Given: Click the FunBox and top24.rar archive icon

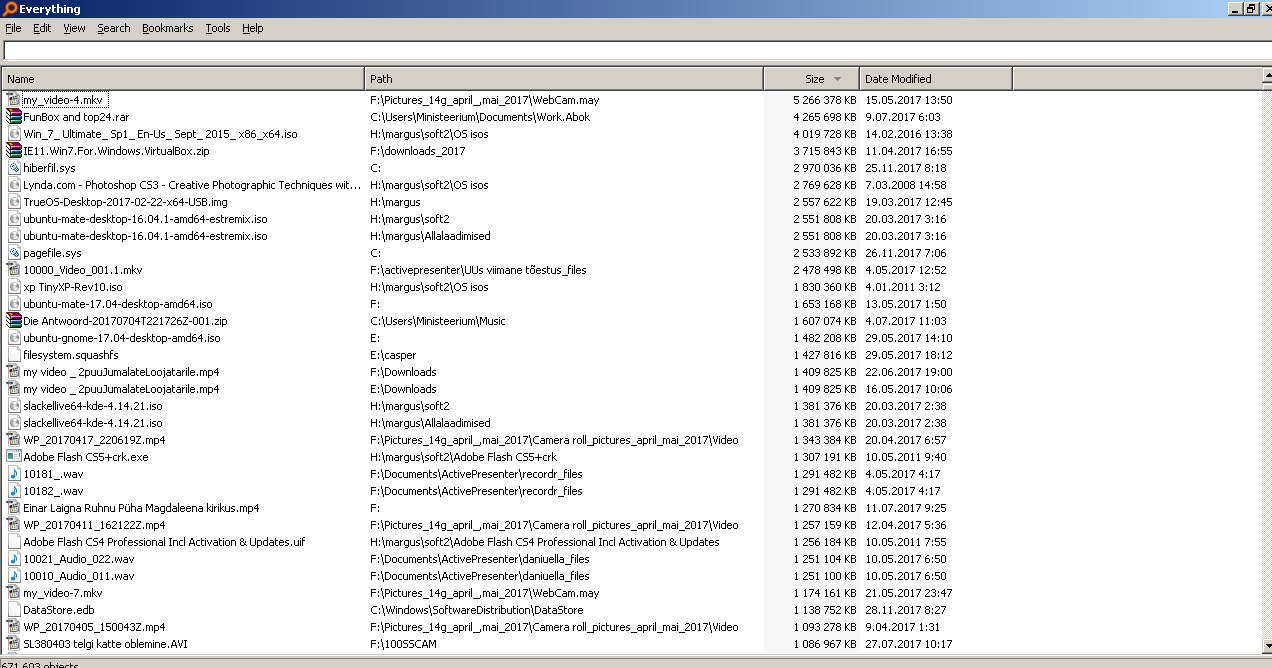Looking at the screenshot, I should point(14,117).
